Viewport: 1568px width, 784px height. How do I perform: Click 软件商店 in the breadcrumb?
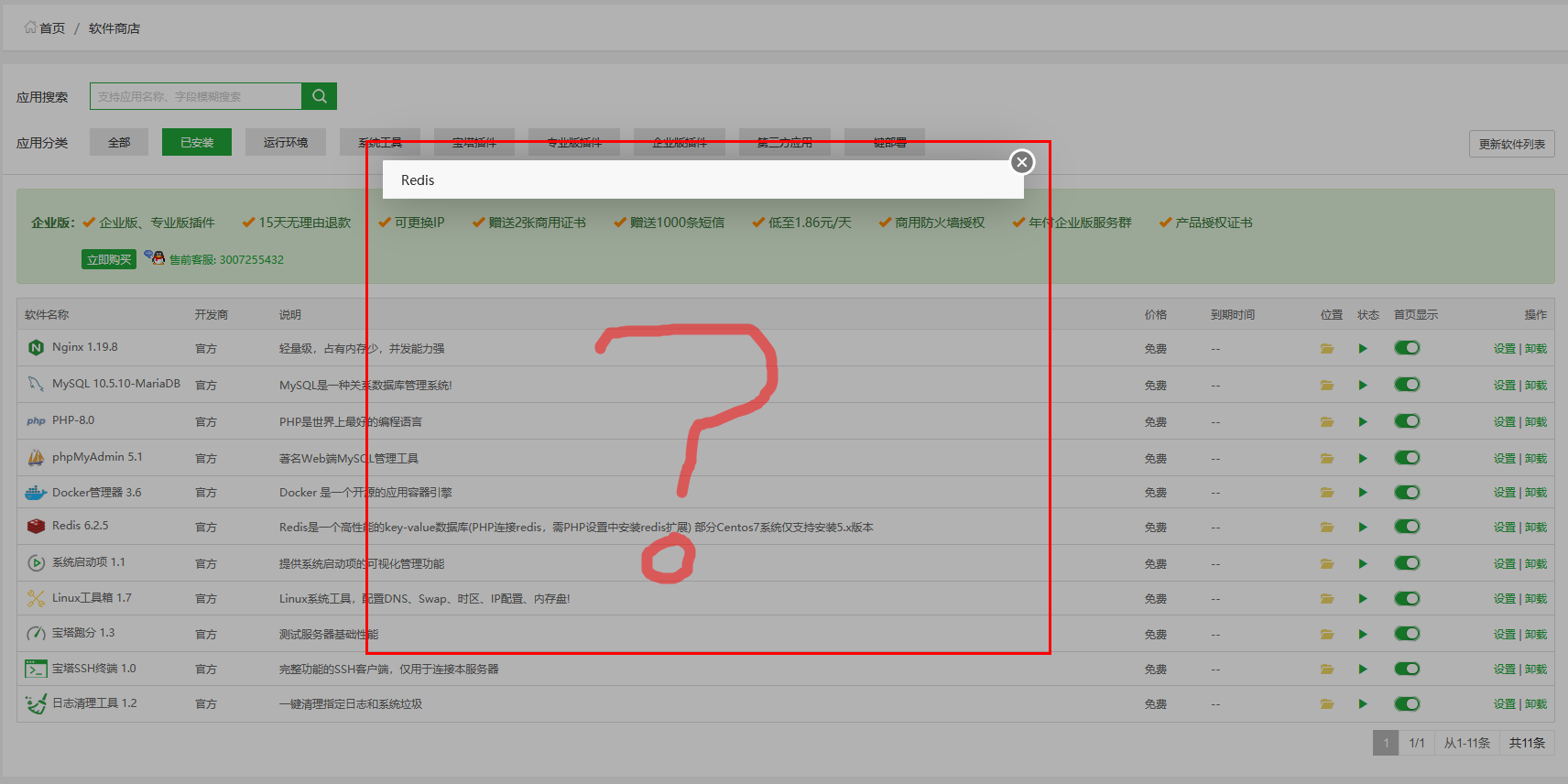(114, 28)
